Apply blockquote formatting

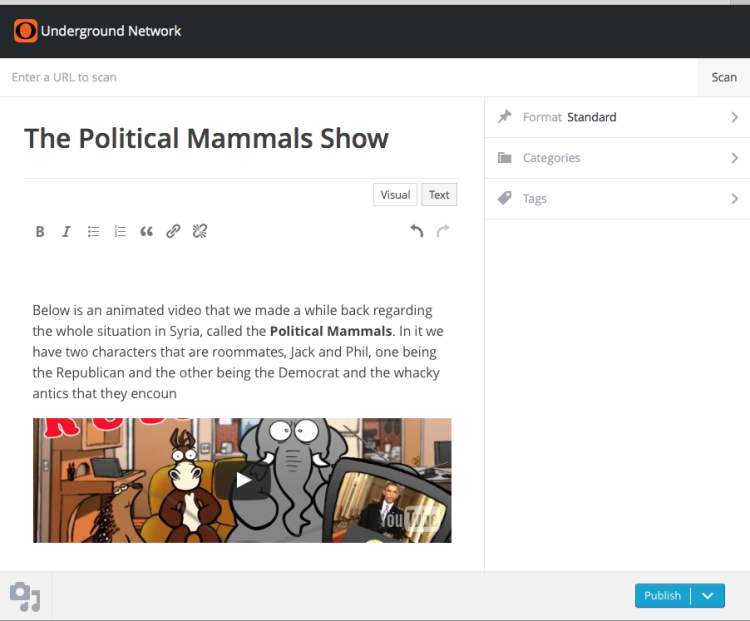[x=146, y=232]
